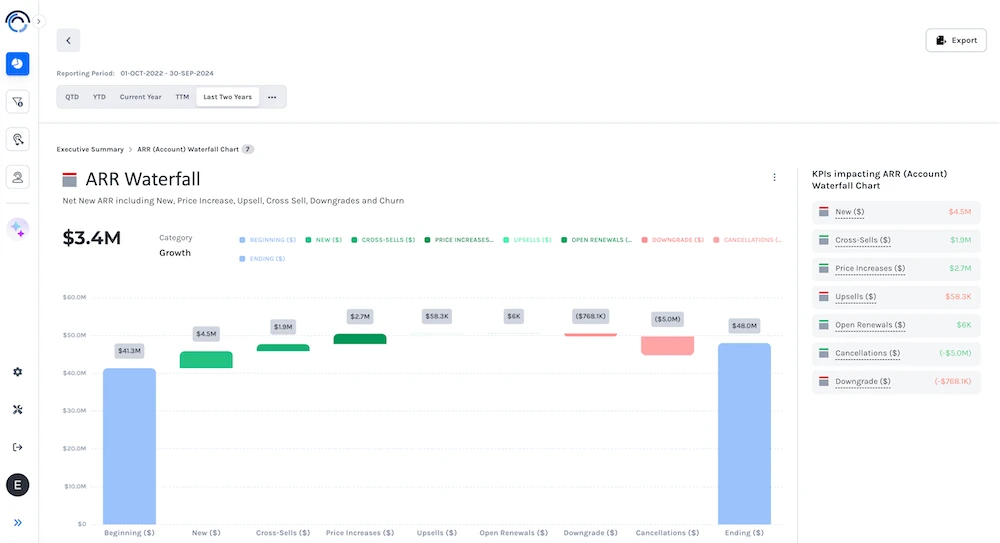Expand the sidebar with double chevron
Viewport: 1000px width, 543px height.
click(x=17, y=523)
